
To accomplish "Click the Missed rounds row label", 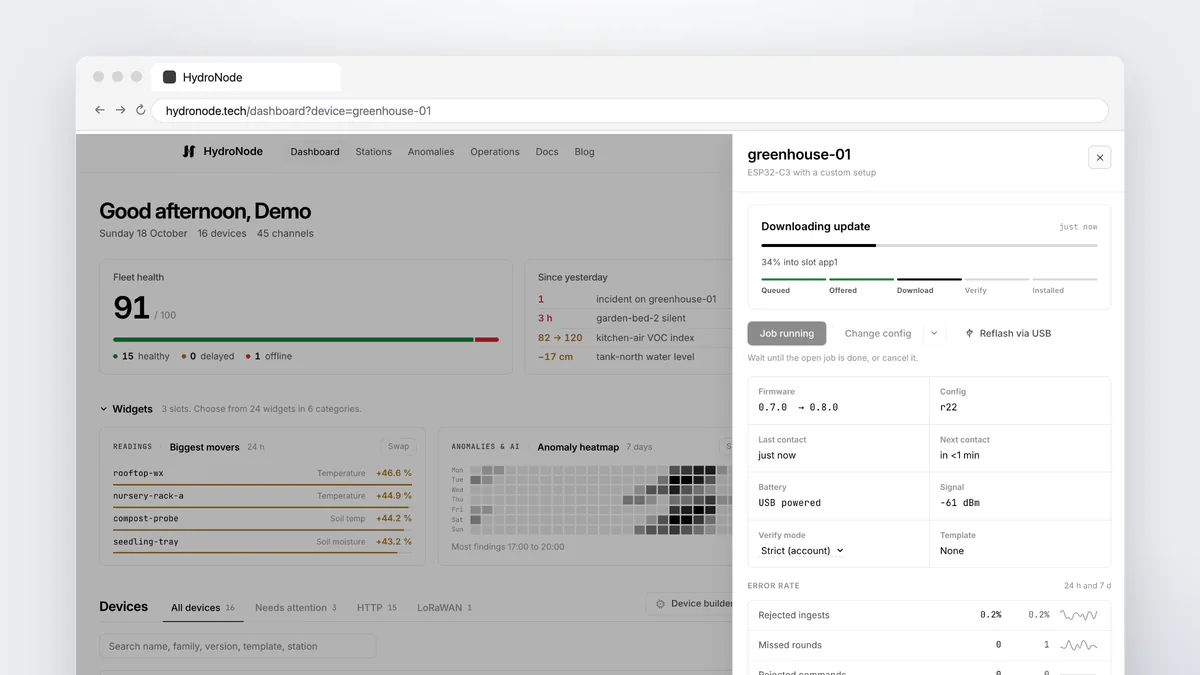I will point(790,645).
